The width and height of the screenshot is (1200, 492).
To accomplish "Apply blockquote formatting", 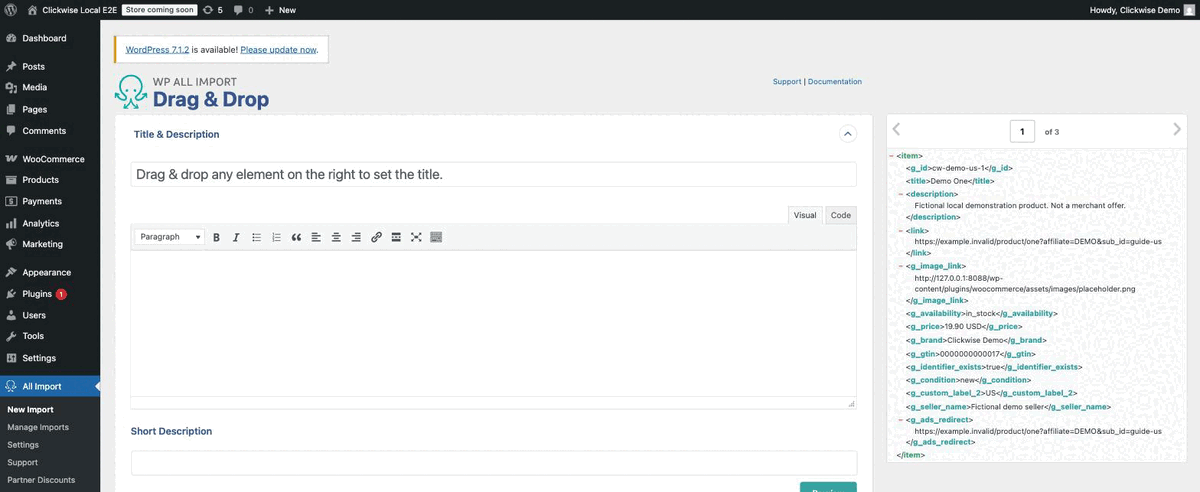I will coord(296,237).
